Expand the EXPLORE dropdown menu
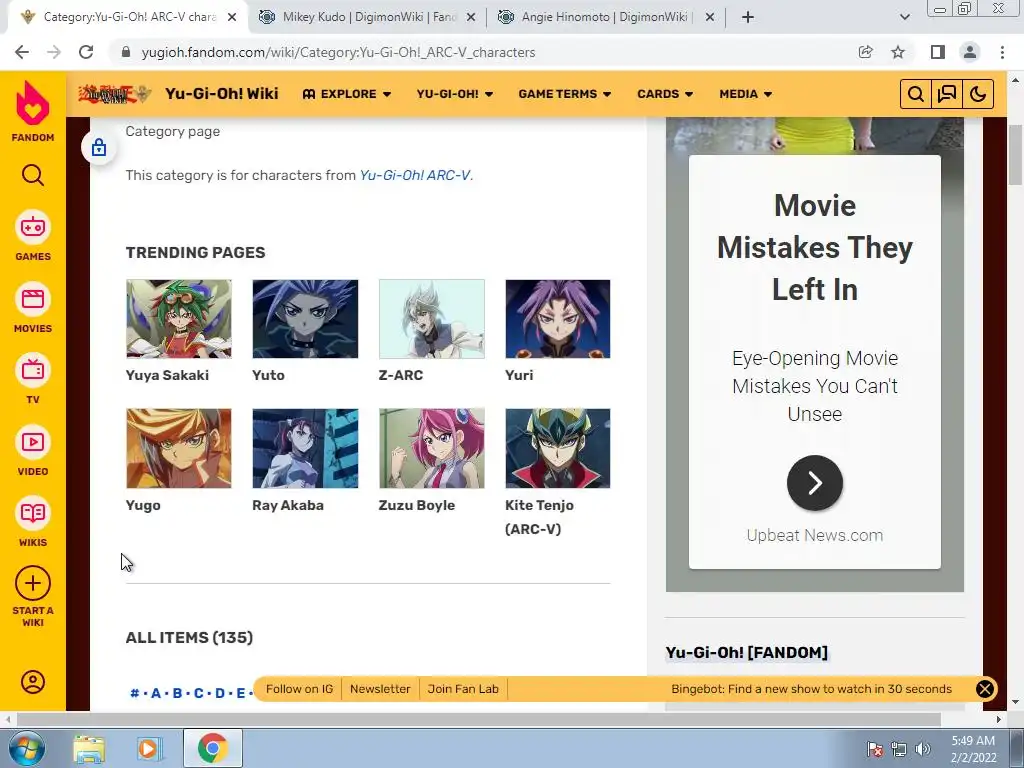Screen dimensions: 1024x768 [x=347, y=94]
